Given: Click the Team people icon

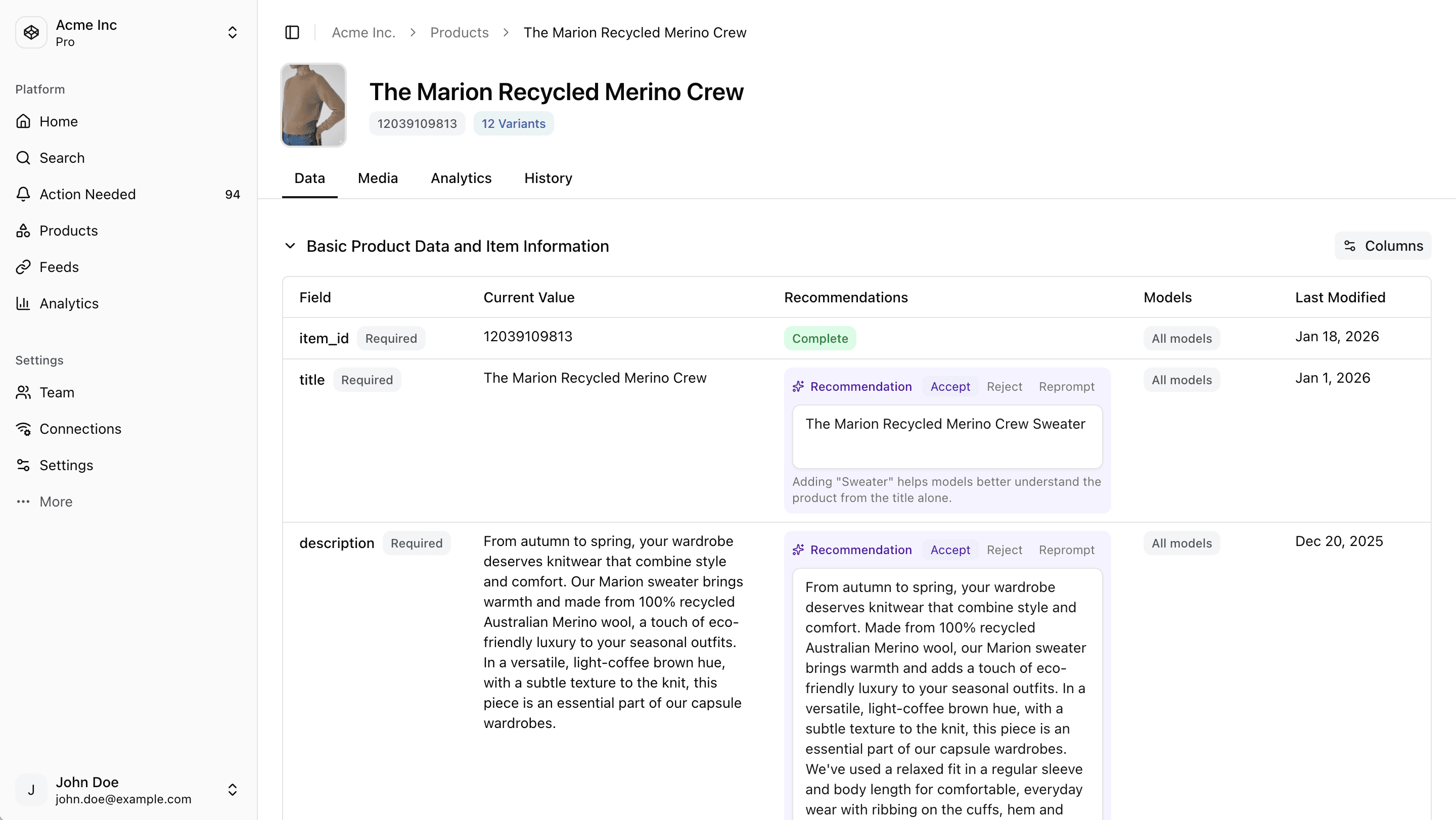Looking at the screenshot, I should click(x=23, y=392).
